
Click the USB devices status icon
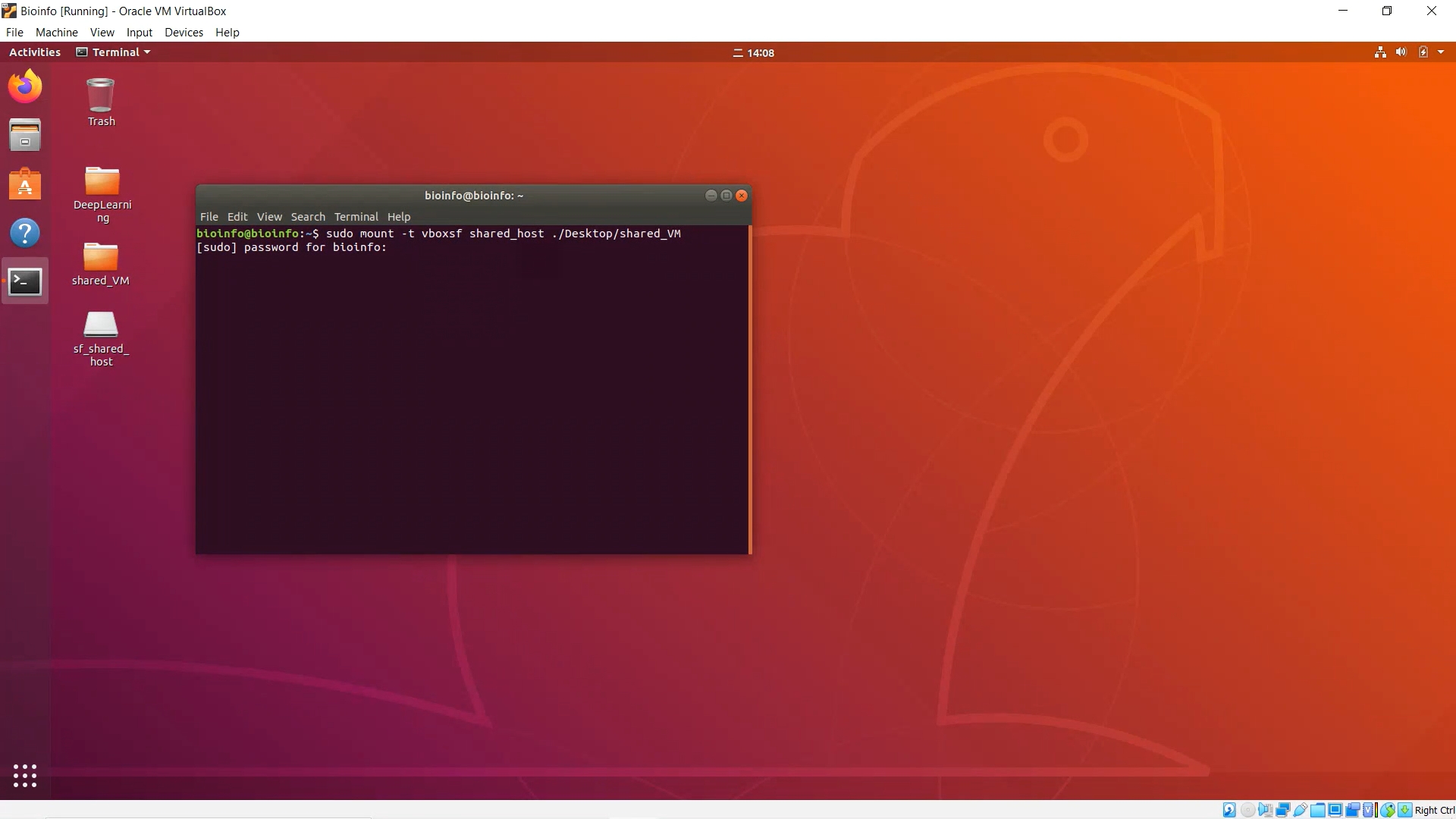click(x=1301, y=810)
